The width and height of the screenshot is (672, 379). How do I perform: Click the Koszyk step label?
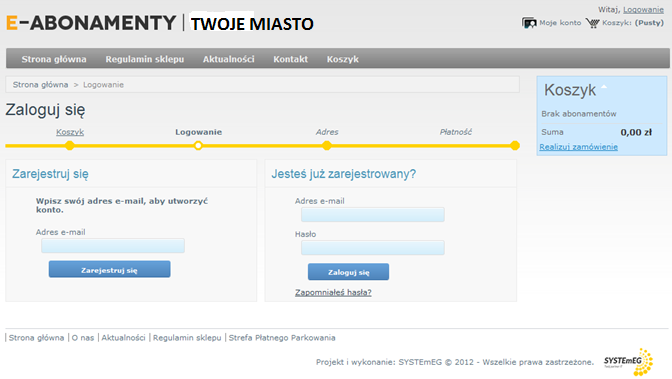tap(70, 132)
